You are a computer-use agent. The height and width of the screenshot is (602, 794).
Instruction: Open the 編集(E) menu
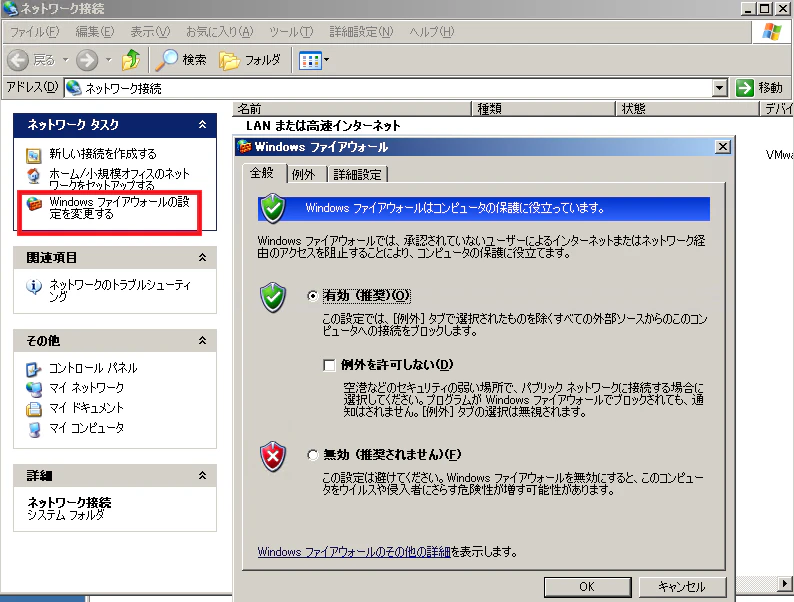point(95,32)
